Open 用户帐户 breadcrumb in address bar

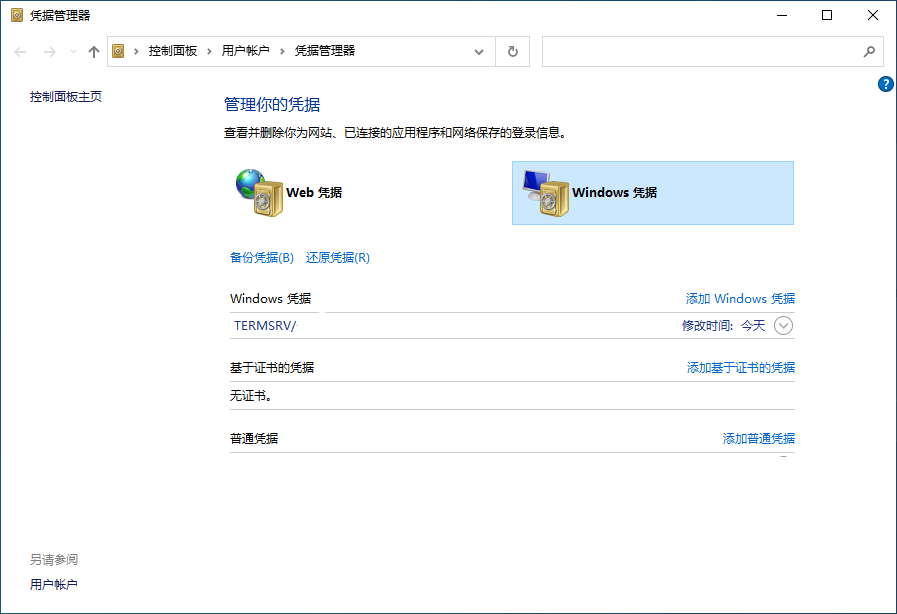click(245, 51)
